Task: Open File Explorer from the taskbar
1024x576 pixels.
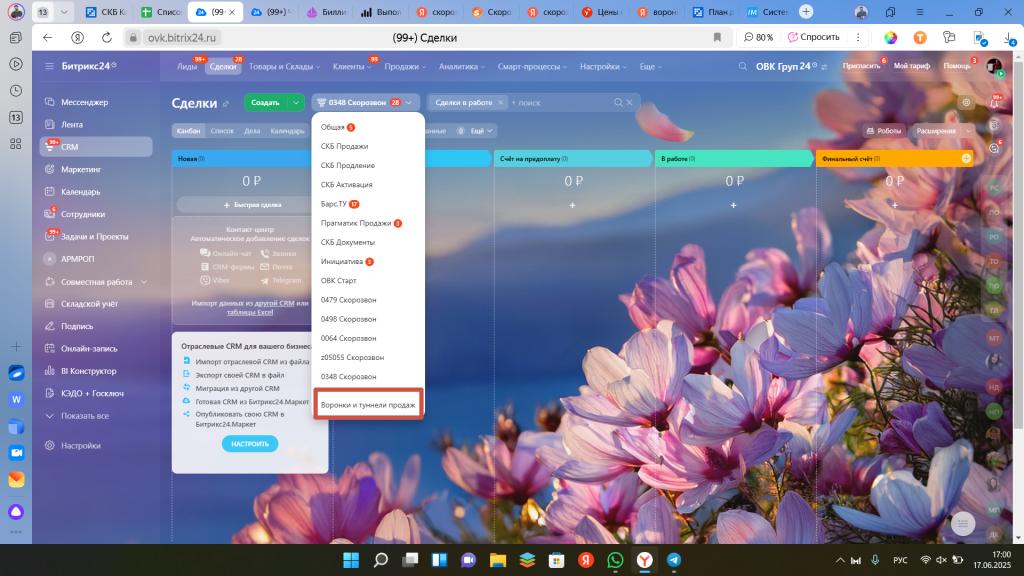Action: pyautogui.click(x=498, y=560)
